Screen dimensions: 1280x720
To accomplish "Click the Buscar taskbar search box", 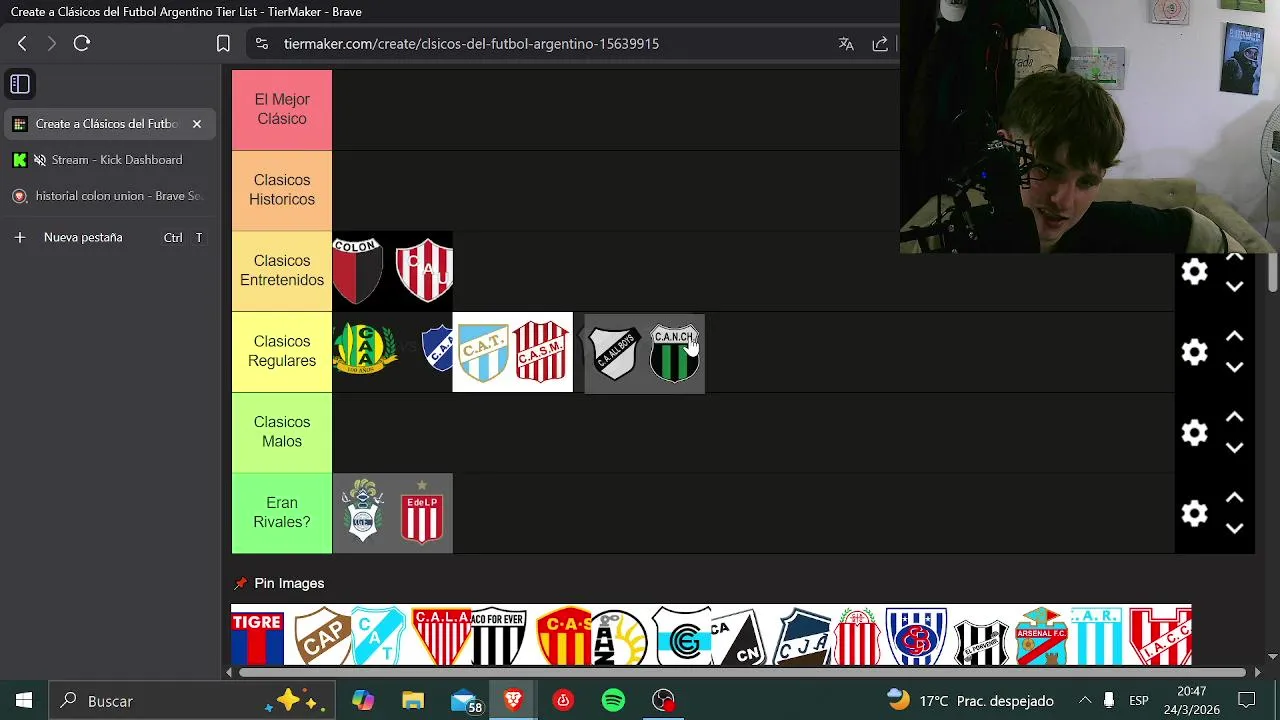I will point(190,701).
